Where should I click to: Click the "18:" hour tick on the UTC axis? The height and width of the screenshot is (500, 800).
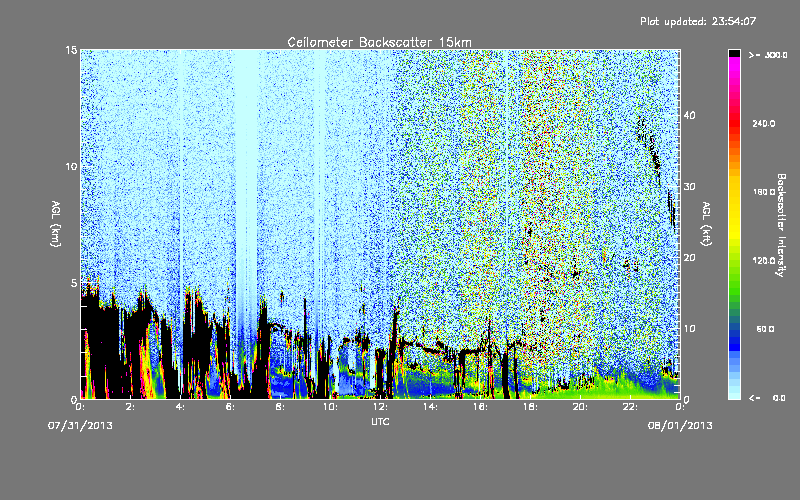530,407
